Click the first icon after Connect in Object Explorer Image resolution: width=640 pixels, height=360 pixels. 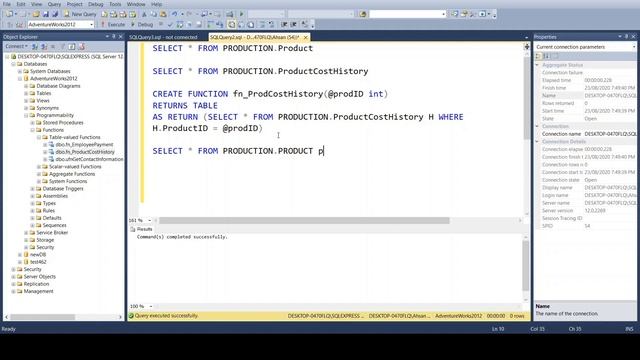click(x=35, y=47)
